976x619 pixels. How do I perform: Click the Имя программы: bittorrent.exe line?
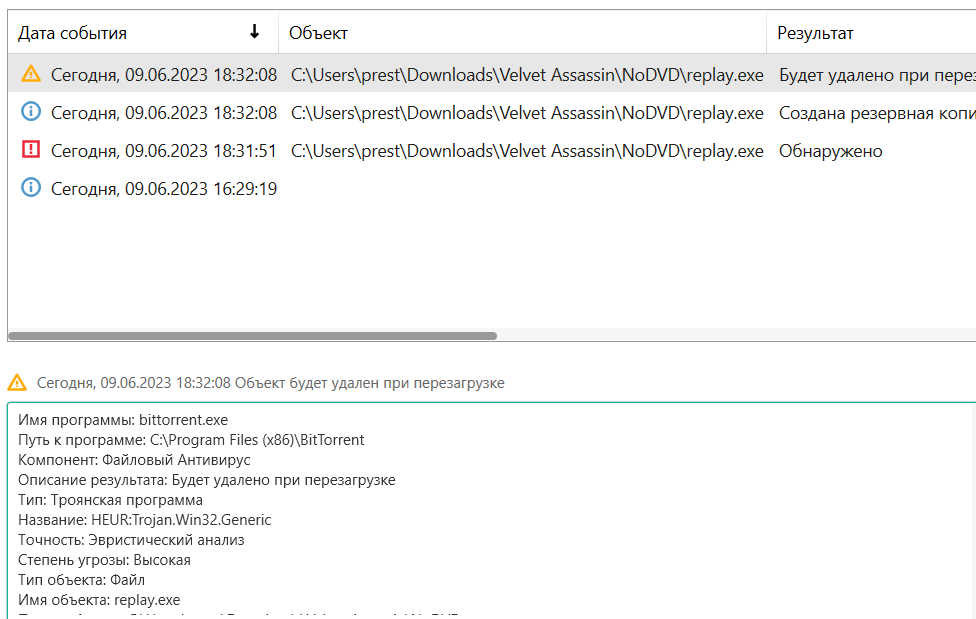(123, 420)
